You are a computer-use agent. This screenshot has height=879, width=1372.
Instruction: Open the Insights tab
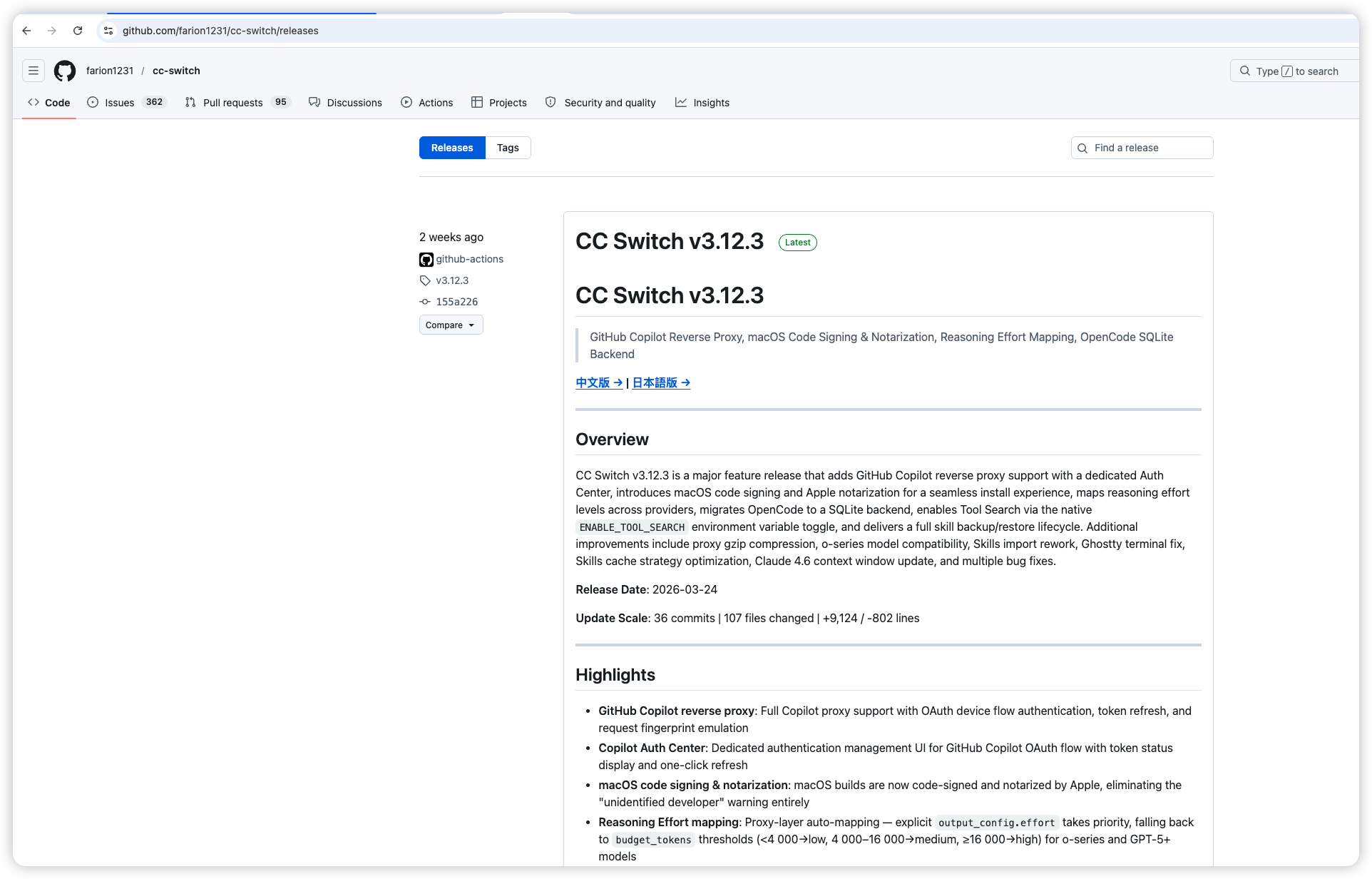(702, 103)
